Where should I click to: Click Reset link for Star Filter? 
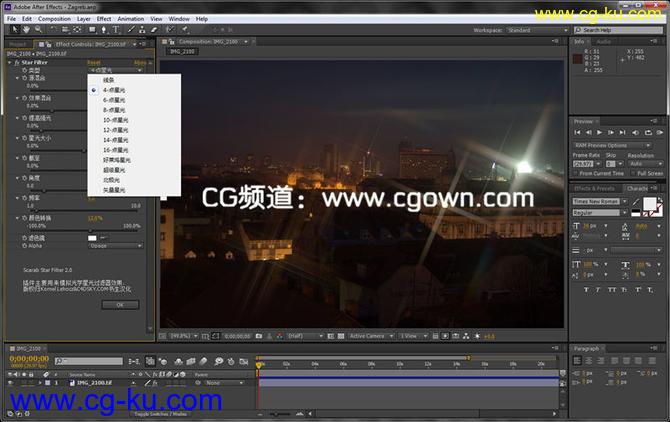click(94, 62)
